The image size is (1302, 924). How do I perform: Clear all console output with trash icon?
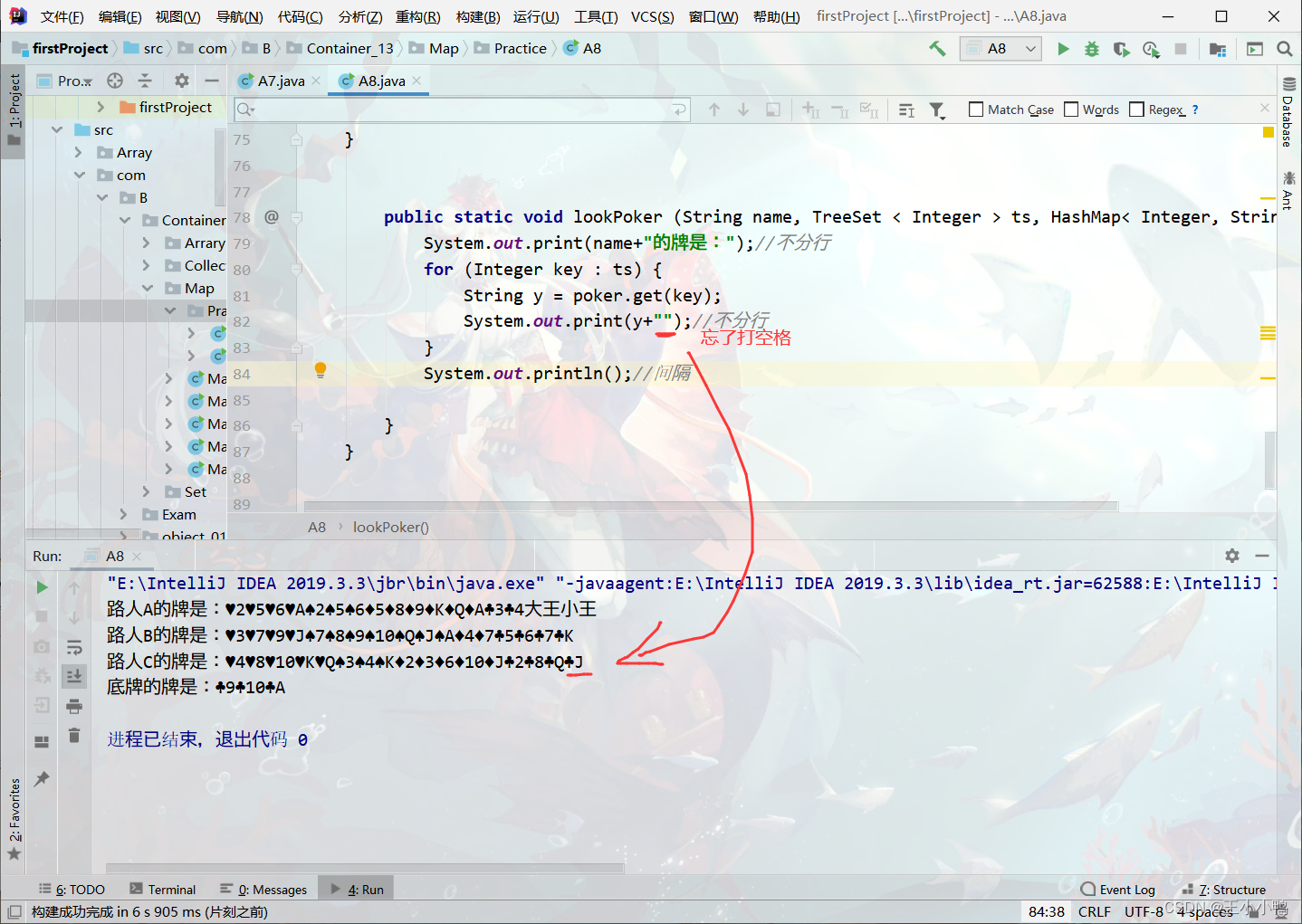tap(74, 735)
